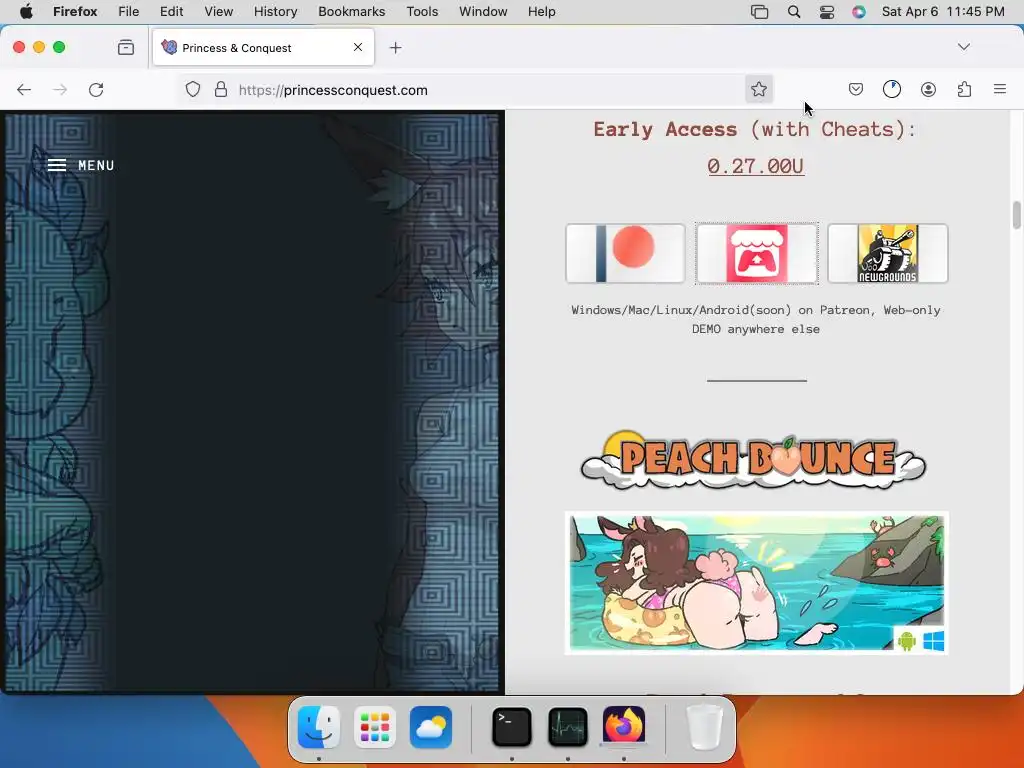Open Terminal from the Dock

click(x=511, y=727)
